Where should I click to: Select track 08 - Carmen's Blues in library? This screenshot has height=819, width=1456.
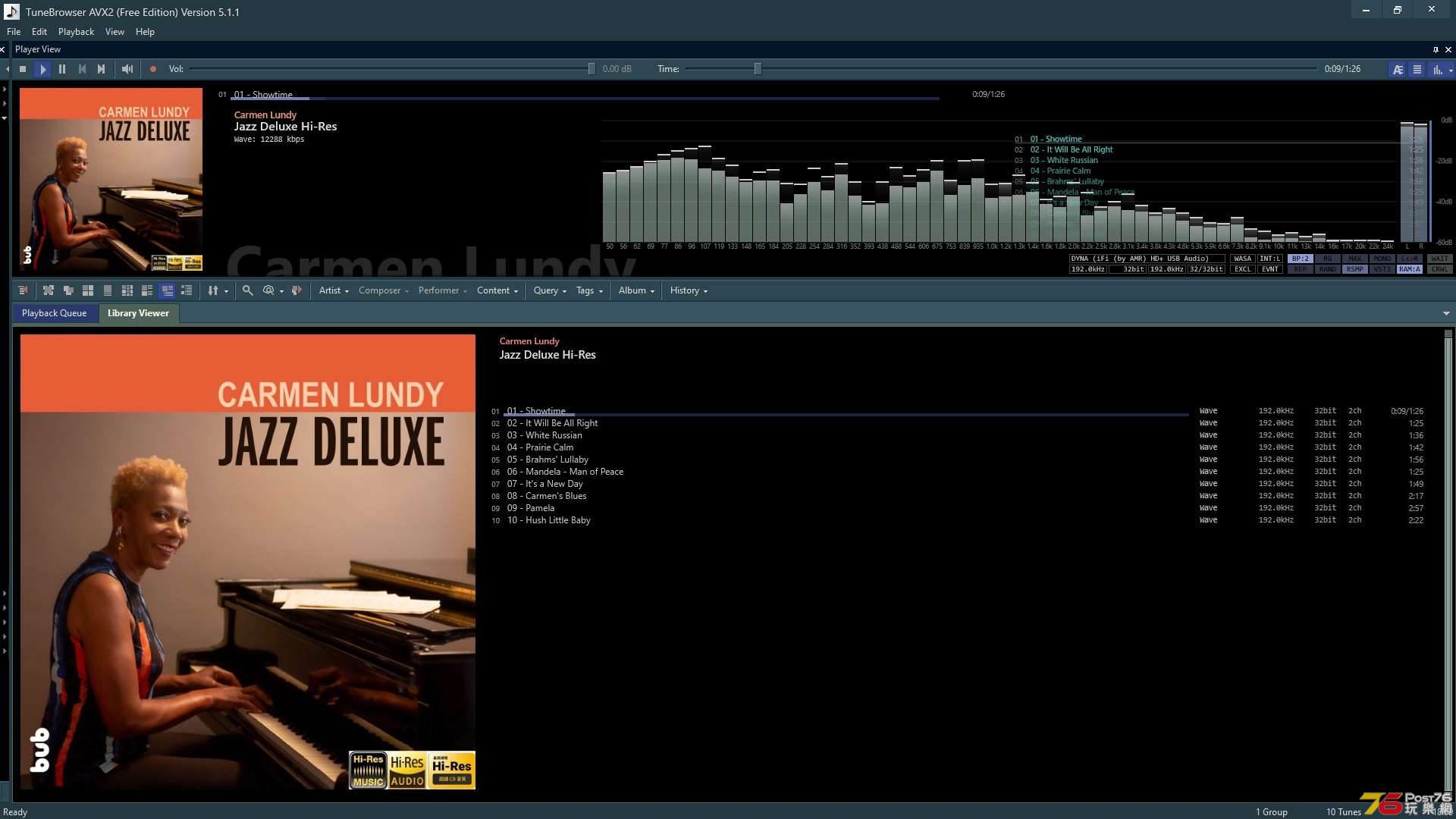click(x=547, y=496)
